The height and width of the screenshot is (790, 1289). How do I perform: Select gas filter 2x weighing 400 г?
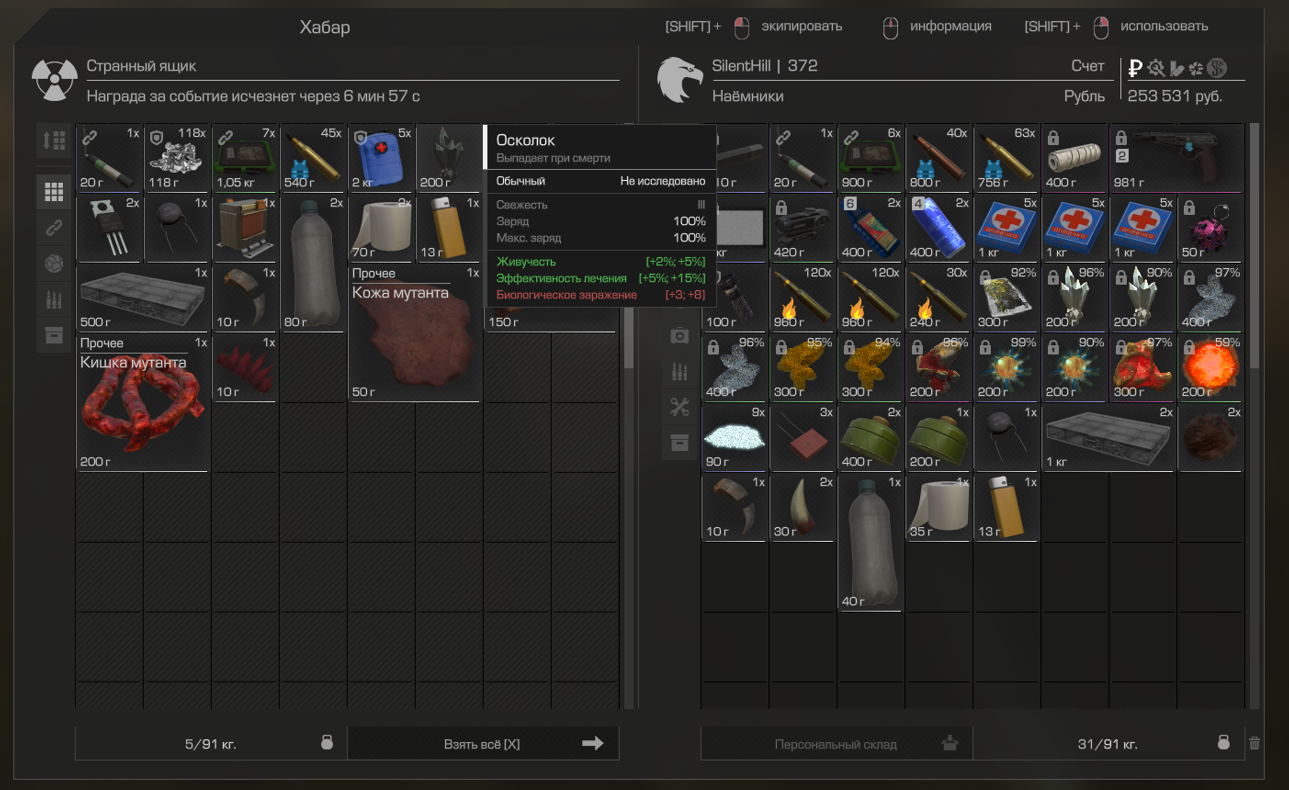click(x=870, y=438)
